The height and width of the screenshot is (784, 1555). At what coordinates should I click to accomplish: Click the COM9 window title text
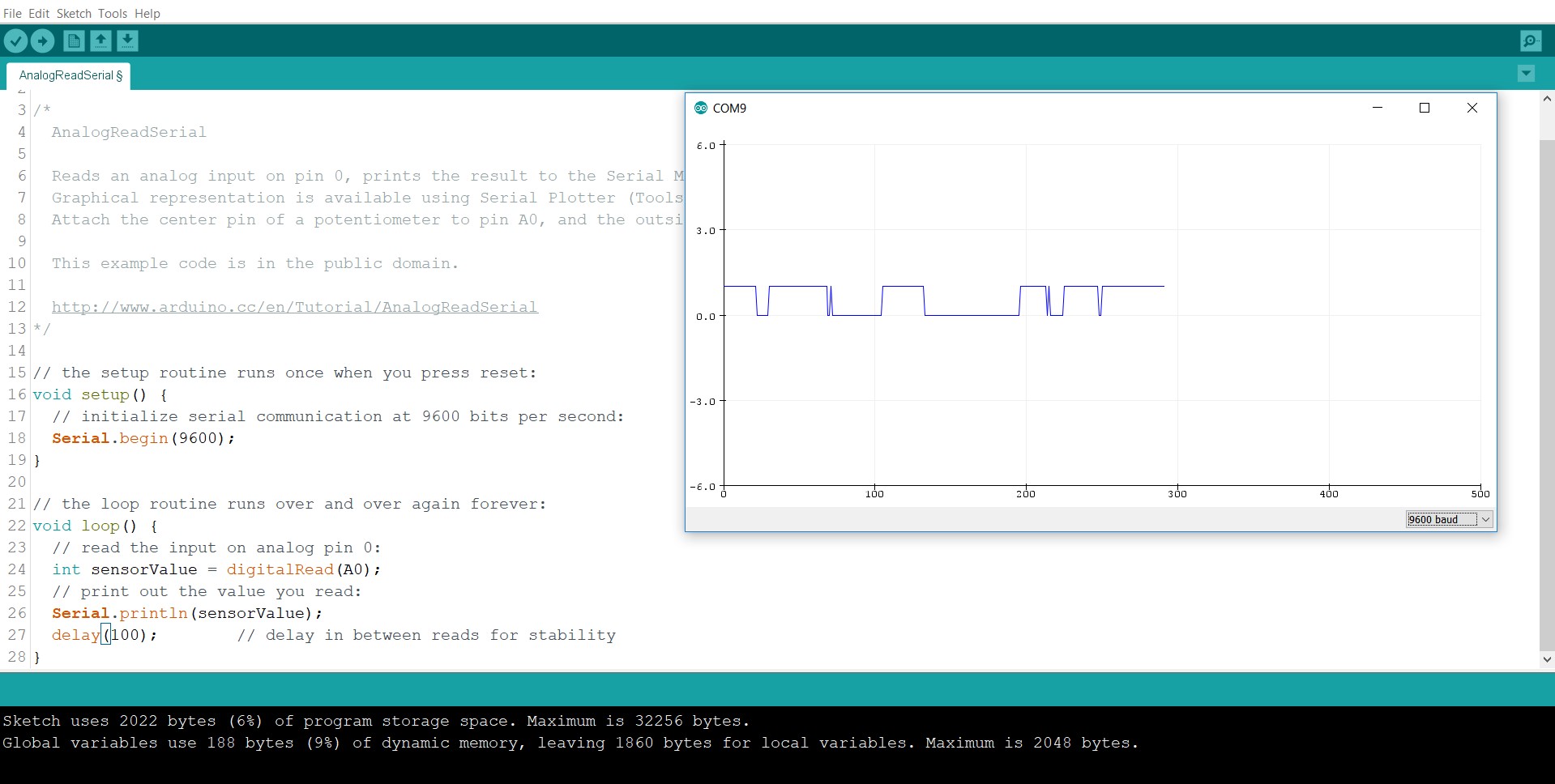(x=729, y=108)
